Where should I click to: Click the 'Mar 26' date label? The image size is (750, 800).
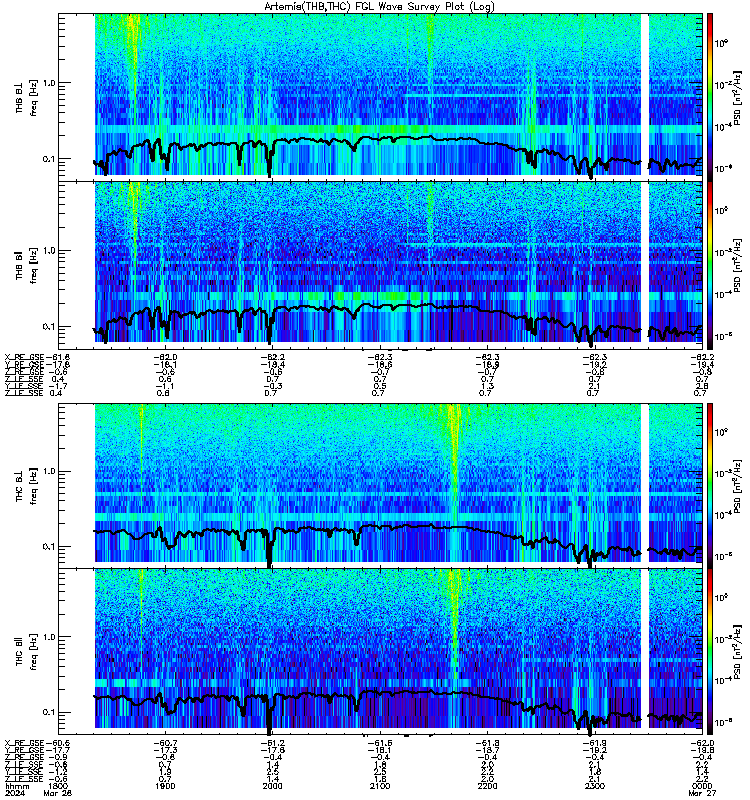pos(58,793)
